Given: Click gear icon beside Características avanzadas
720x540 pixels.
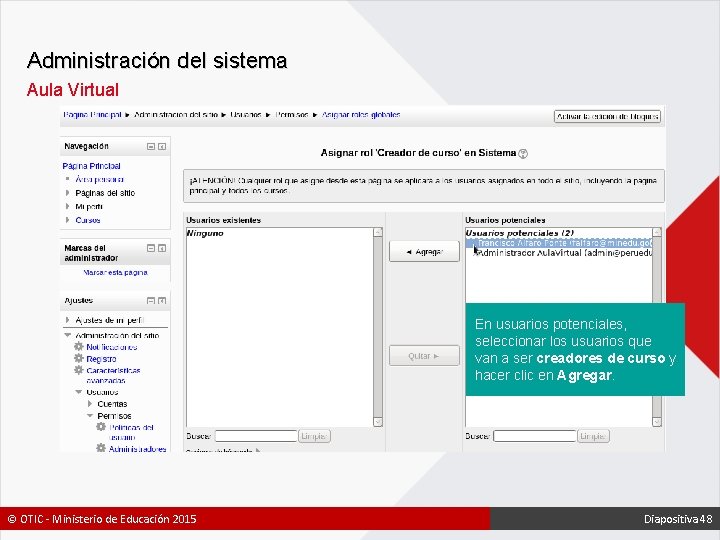Looking at the screenshot, I should (79, 370).
